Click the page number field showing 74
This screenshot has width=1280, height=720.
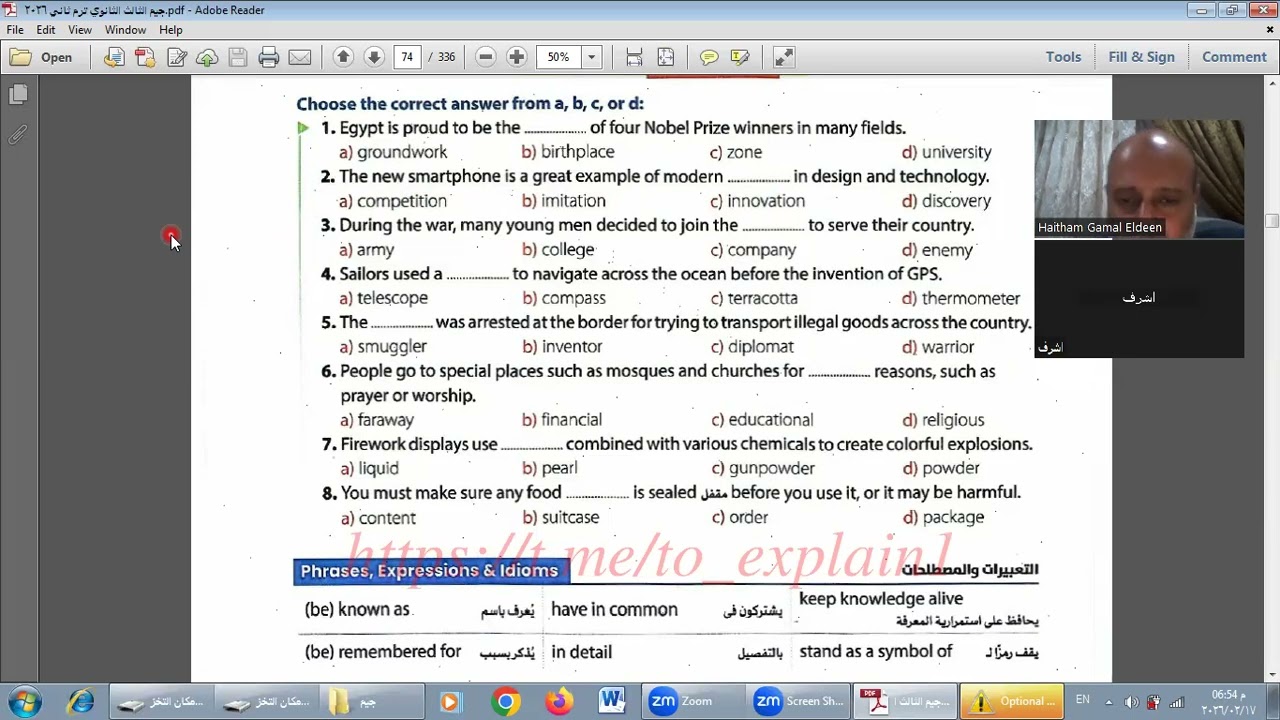point(407,57)
